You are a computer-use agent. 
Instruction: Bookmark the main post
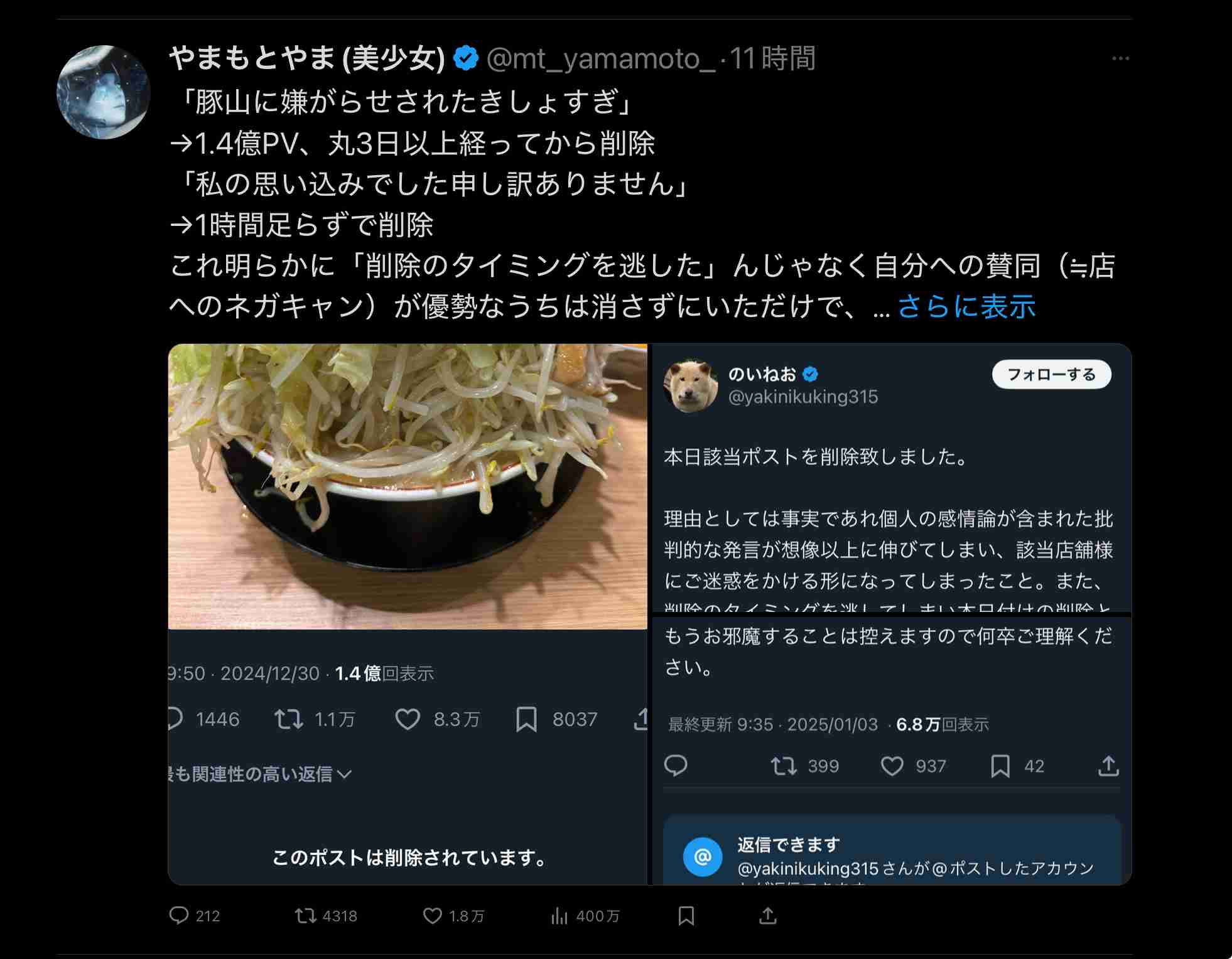[686, 916]
